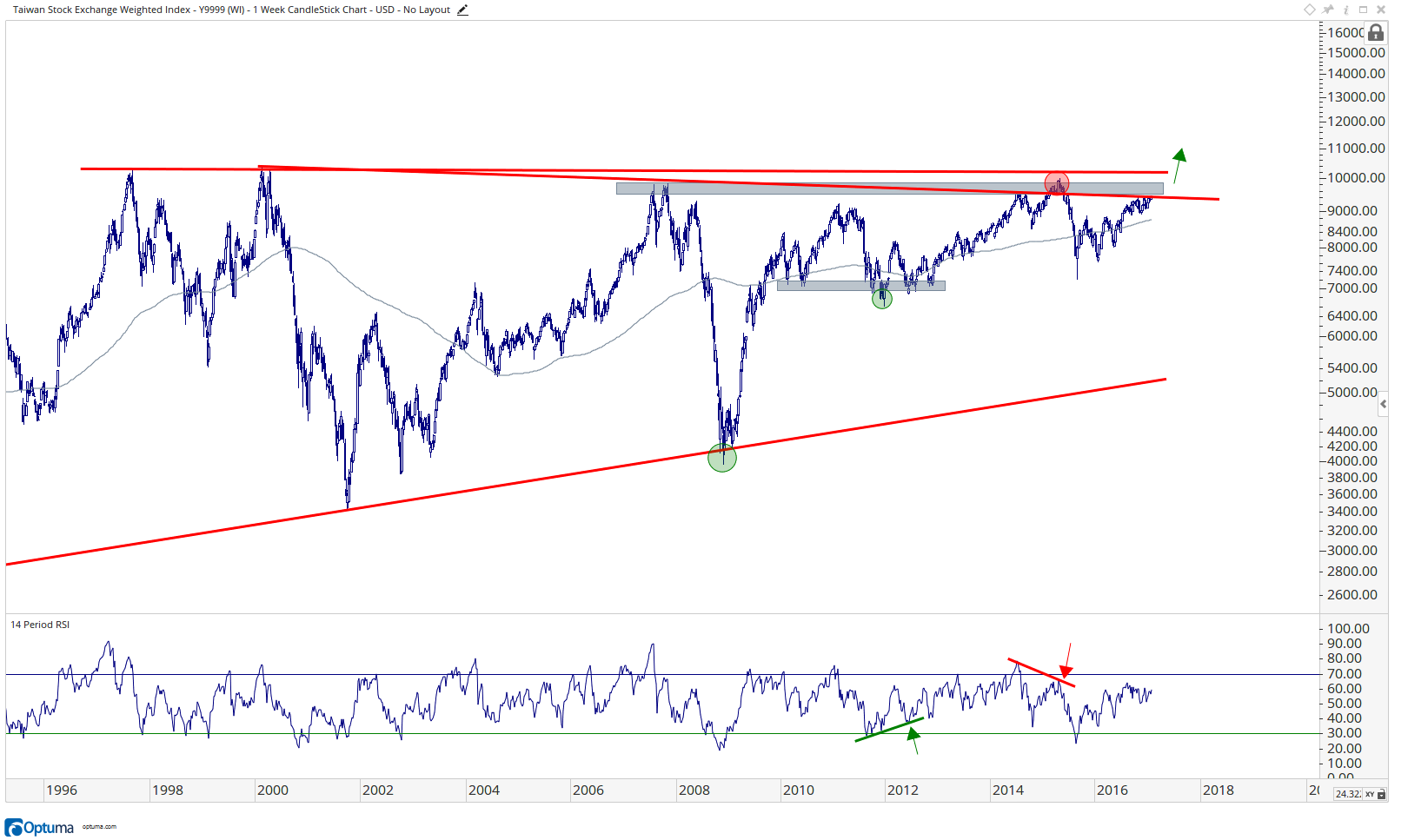Click the 5000.00 price axis label
The width and height of the screenshot is (1408, 840).
[x=1352, y=392]
